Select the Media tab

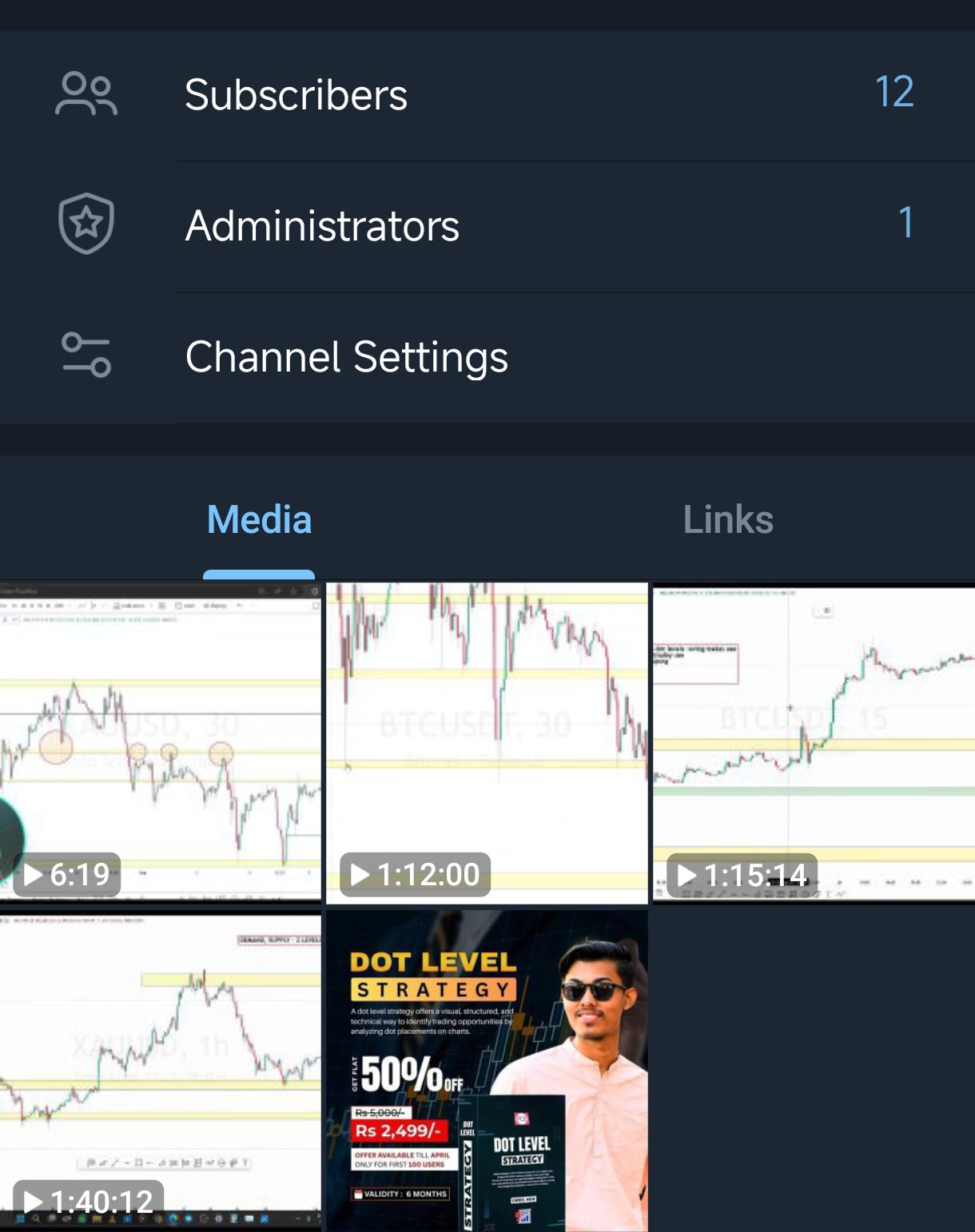(257, 519)
